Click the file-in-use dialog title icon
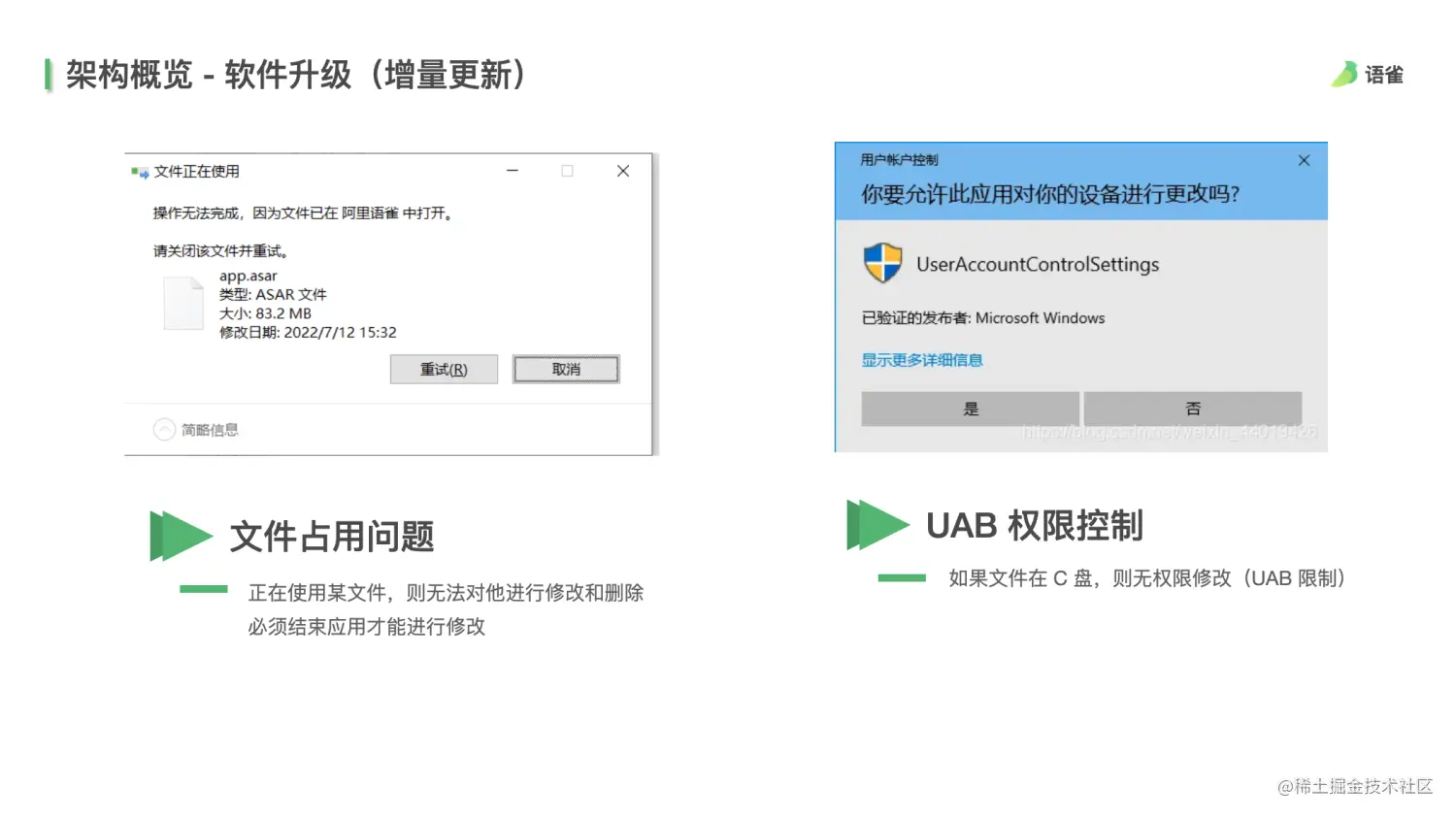Image resolution: width=1456 pixels, height=819 pixels. [x=140, y=172]
